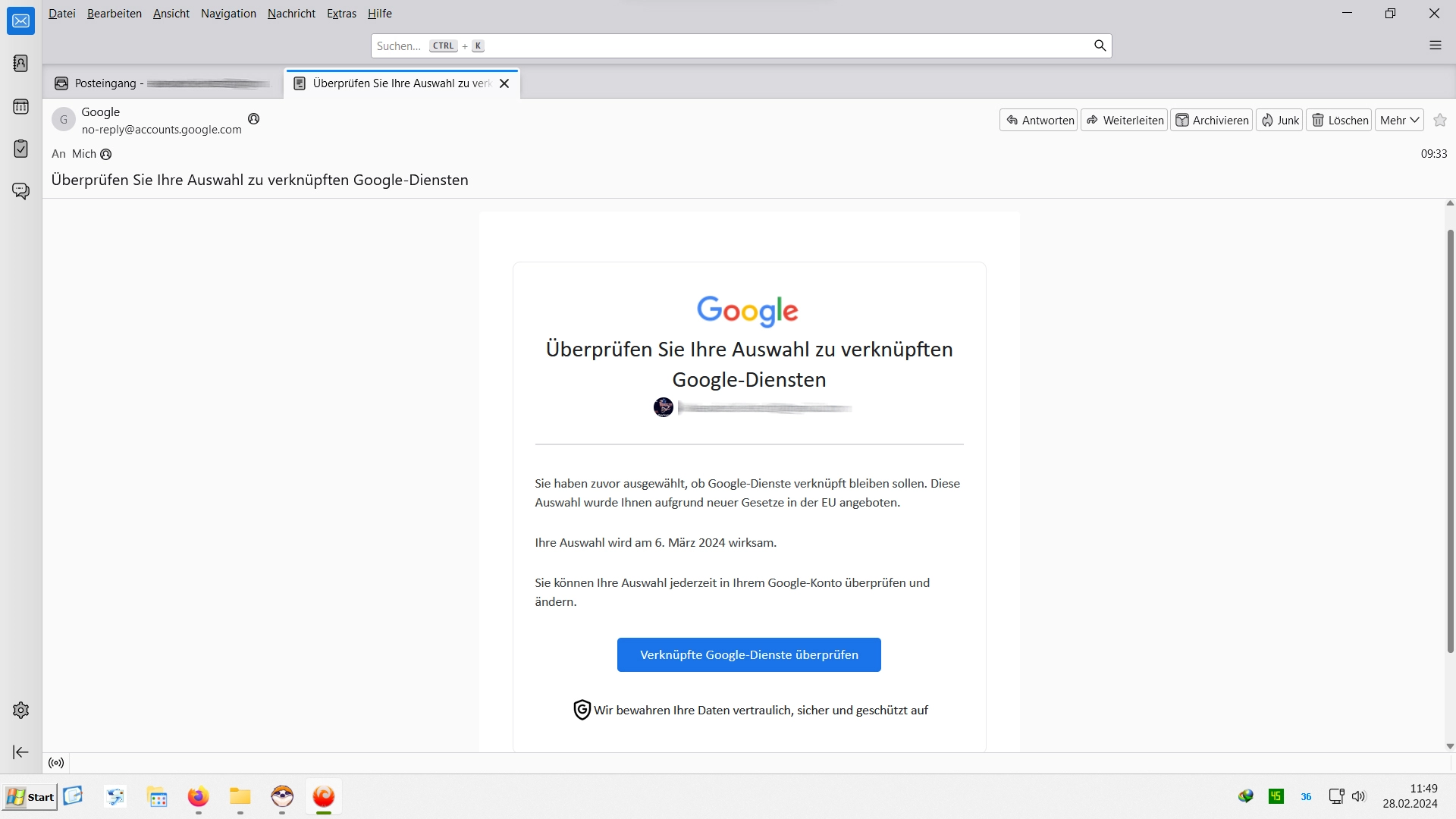This screenshot has width=1456, height=819.
Task: Close the message tab
Action: pyautogui.click(x=504, y=83)
